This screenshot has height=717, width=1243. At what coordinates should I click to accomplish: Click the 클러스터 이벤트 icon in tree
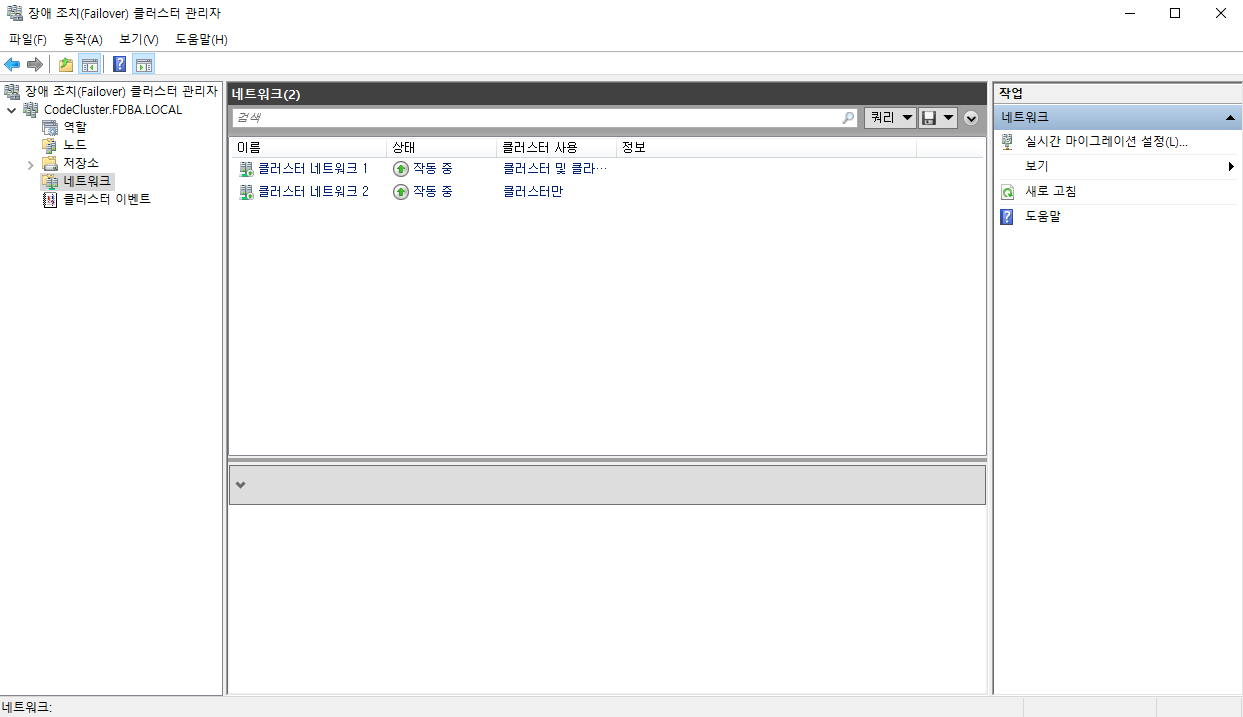point(49,199)
